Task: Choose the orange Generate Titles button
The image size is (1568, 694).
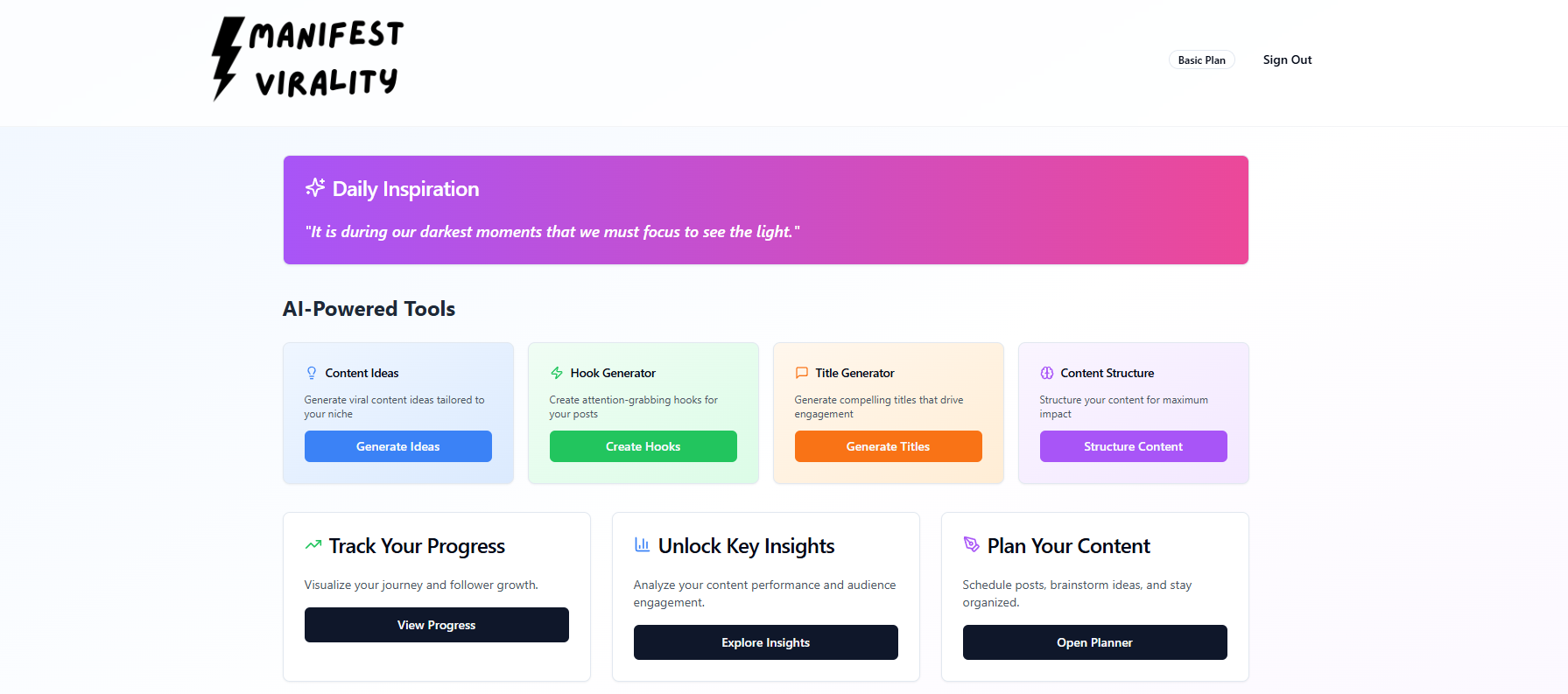Action: [x=889, y=446]
